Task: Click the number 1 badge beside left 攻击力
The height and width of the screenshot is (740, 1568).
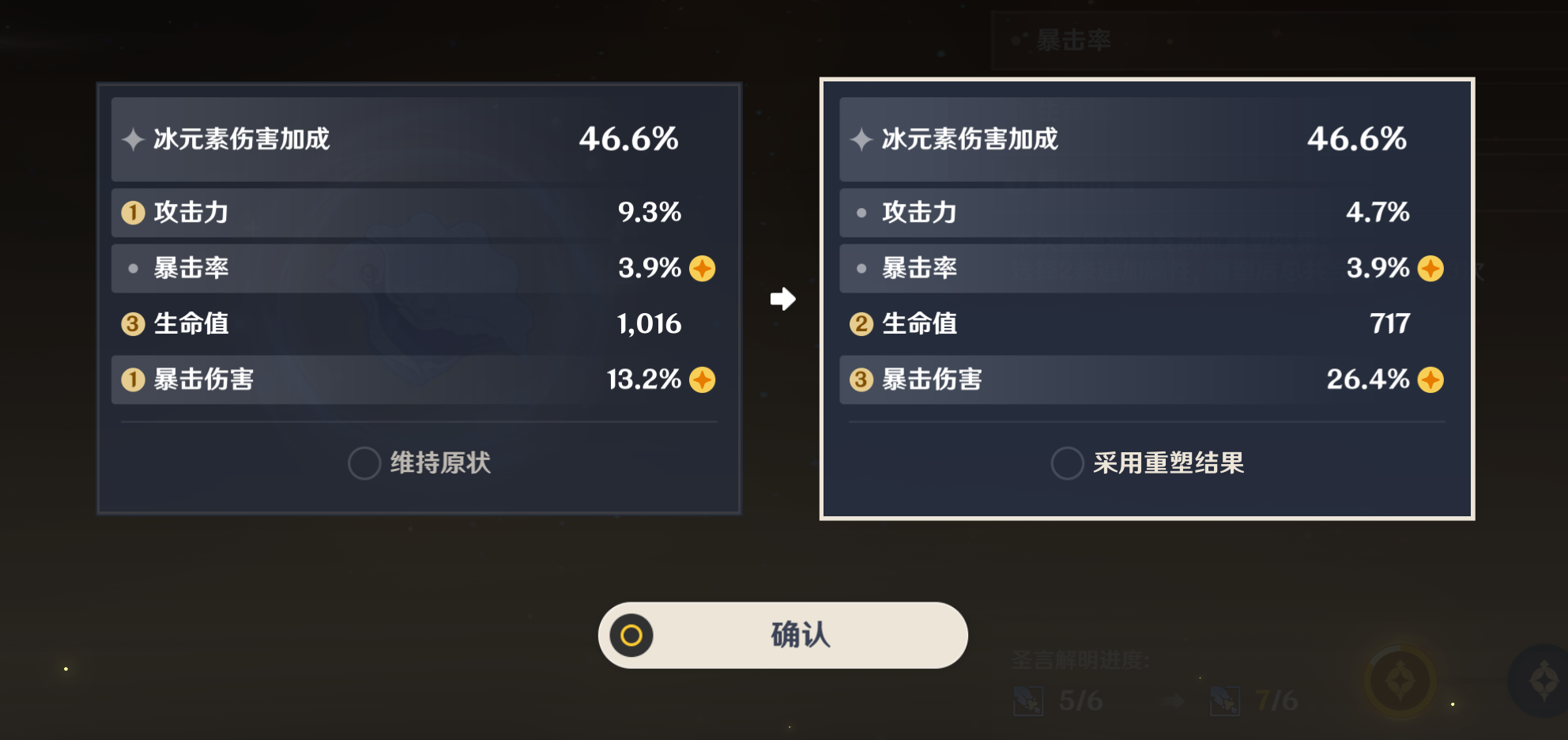Action: point(133,213)
